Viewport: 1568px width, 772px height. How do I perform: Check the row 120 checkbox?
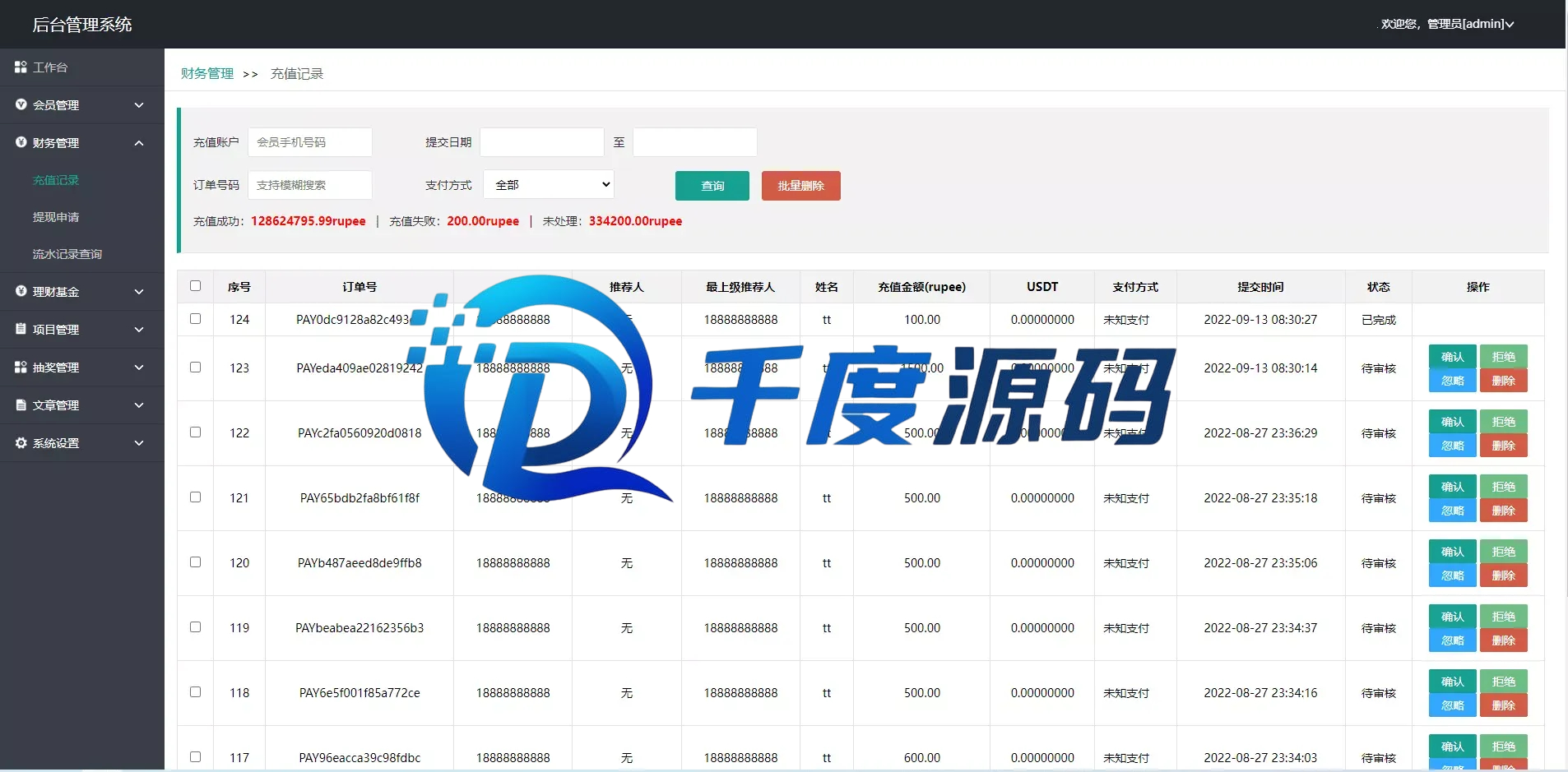(195, 562)
